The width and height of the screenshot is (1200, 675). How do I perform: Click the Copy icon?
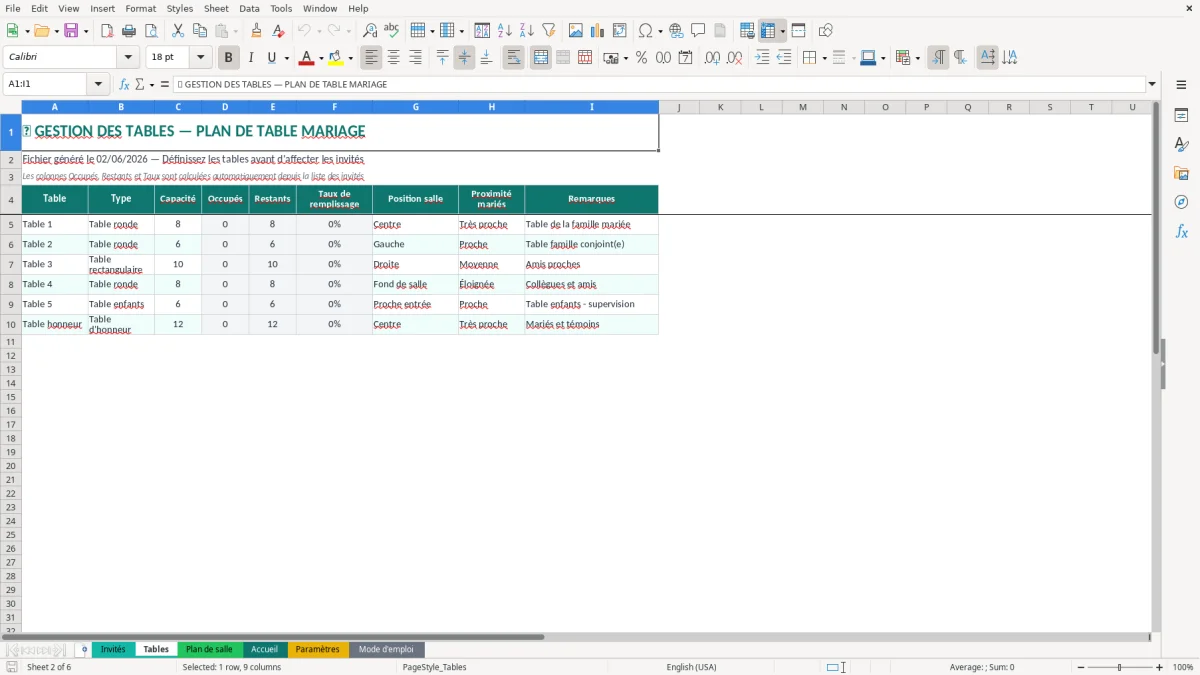coord(199,31)
